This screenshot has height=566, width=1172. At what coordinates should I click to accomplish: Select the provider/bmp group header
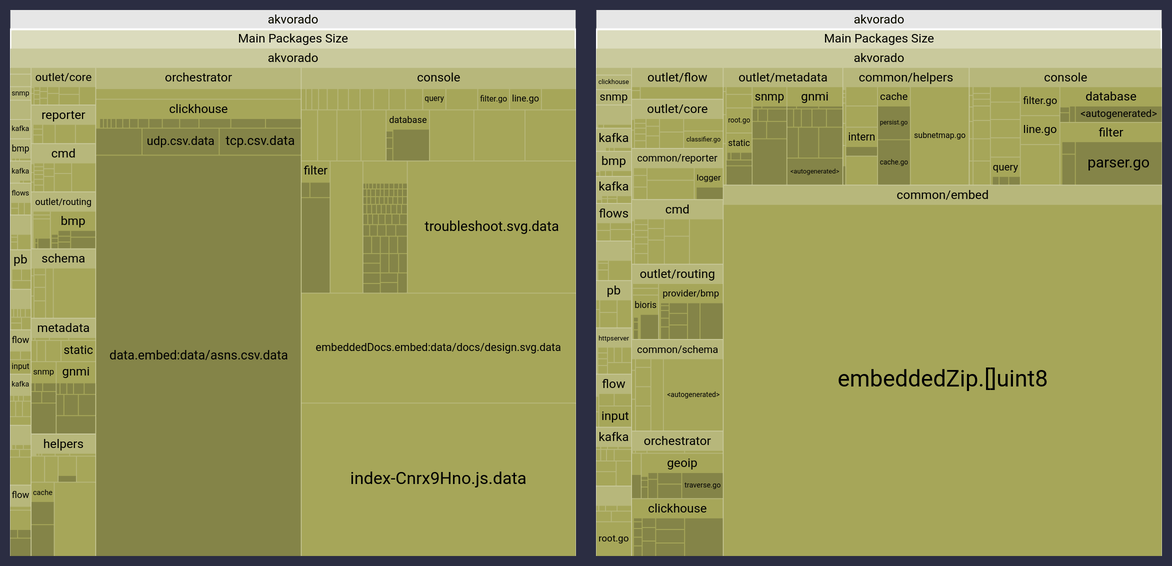tap(690, 294)
